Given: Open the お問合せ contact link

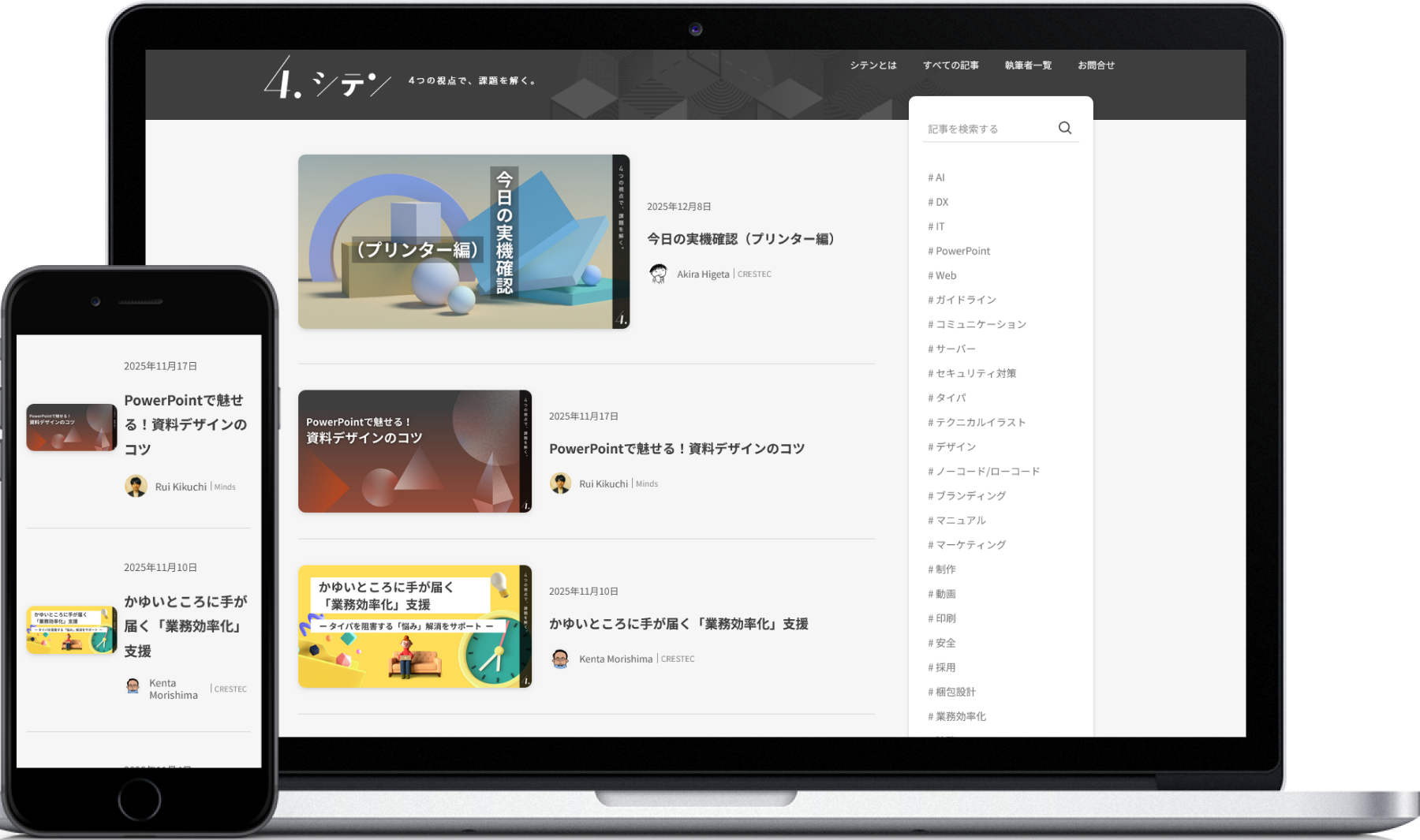Looking at the screenshot, I should (x=1096, y=65).
